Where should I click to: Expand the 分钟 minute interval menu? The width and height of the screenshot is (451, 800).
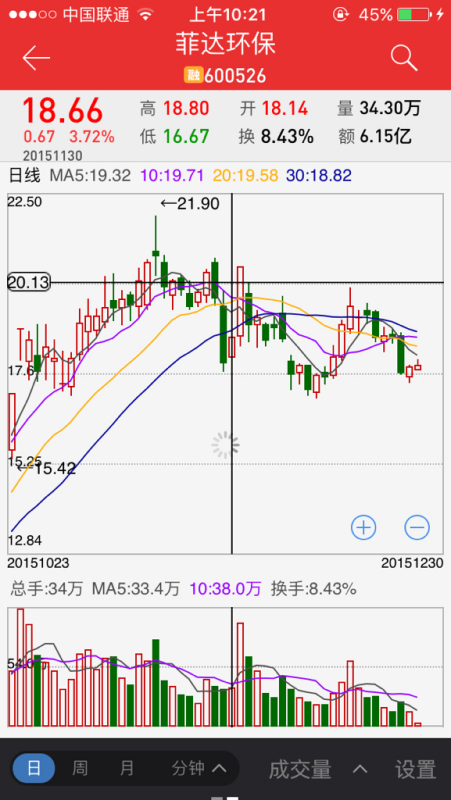199,768
